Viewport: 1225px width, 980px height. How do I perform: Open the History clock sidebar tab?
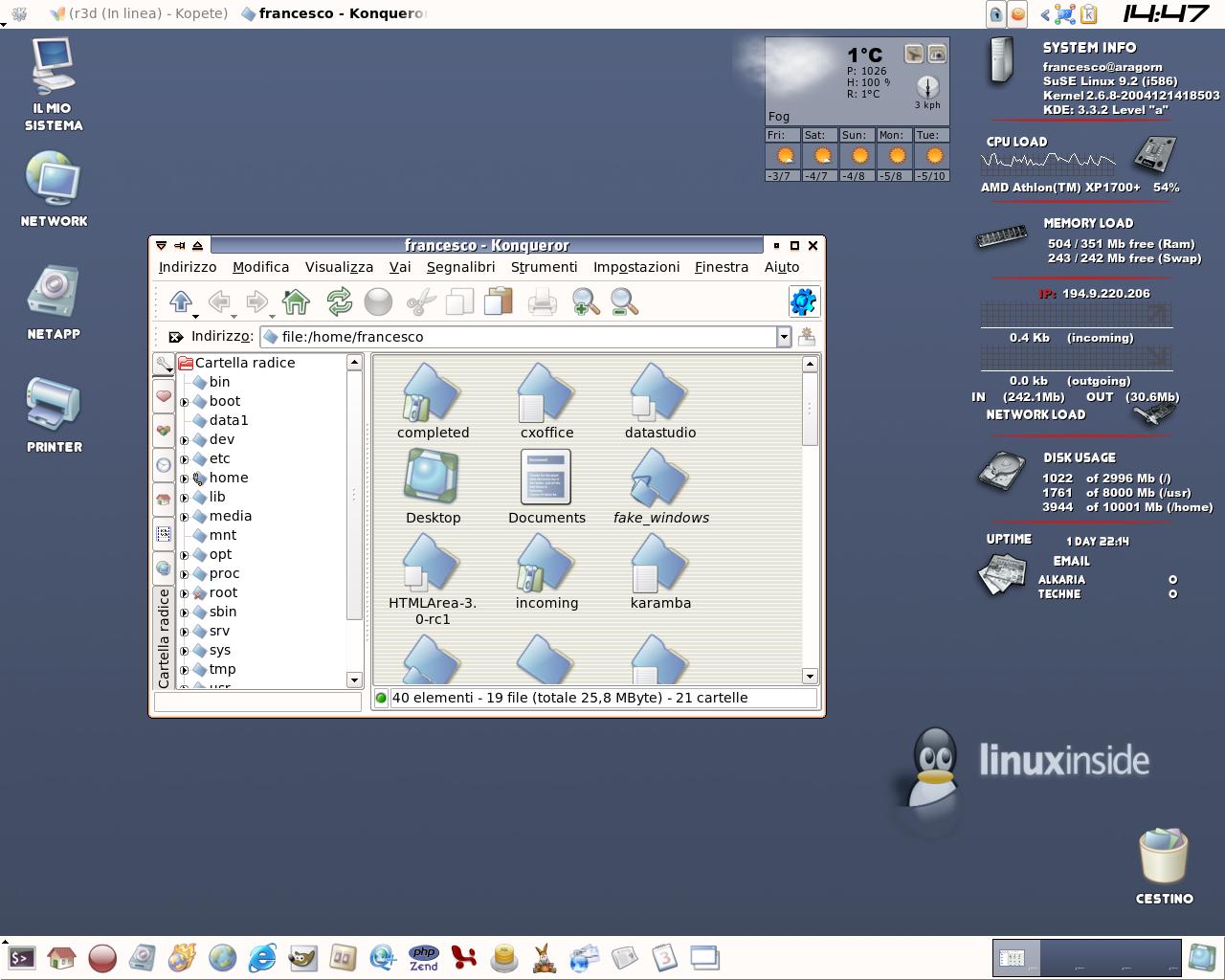(x=164, y=465)
